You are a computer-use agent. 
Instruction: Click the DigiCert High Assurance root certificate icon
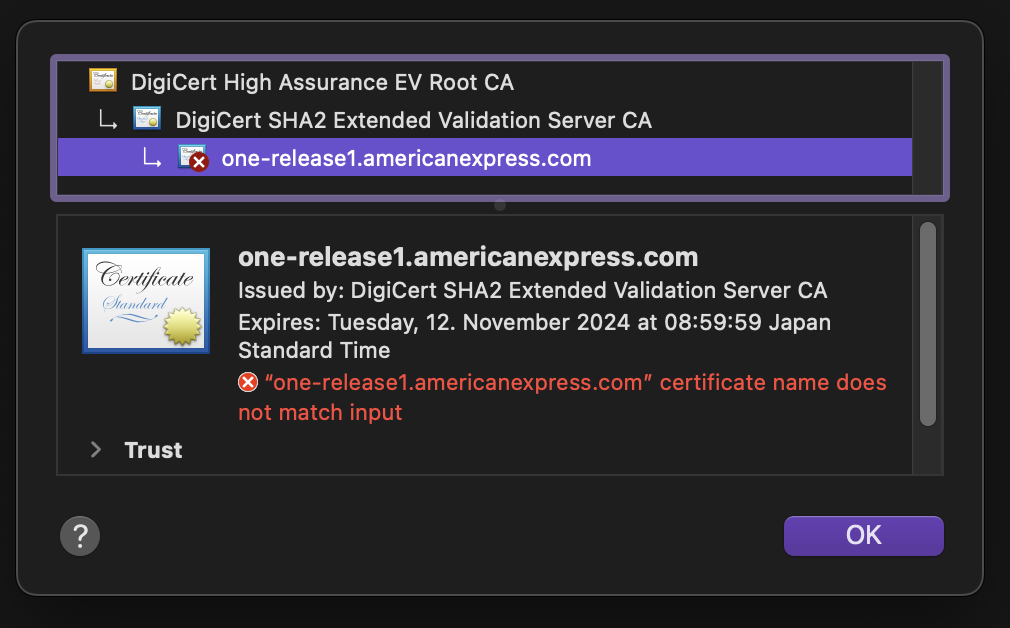pos(103,81)
